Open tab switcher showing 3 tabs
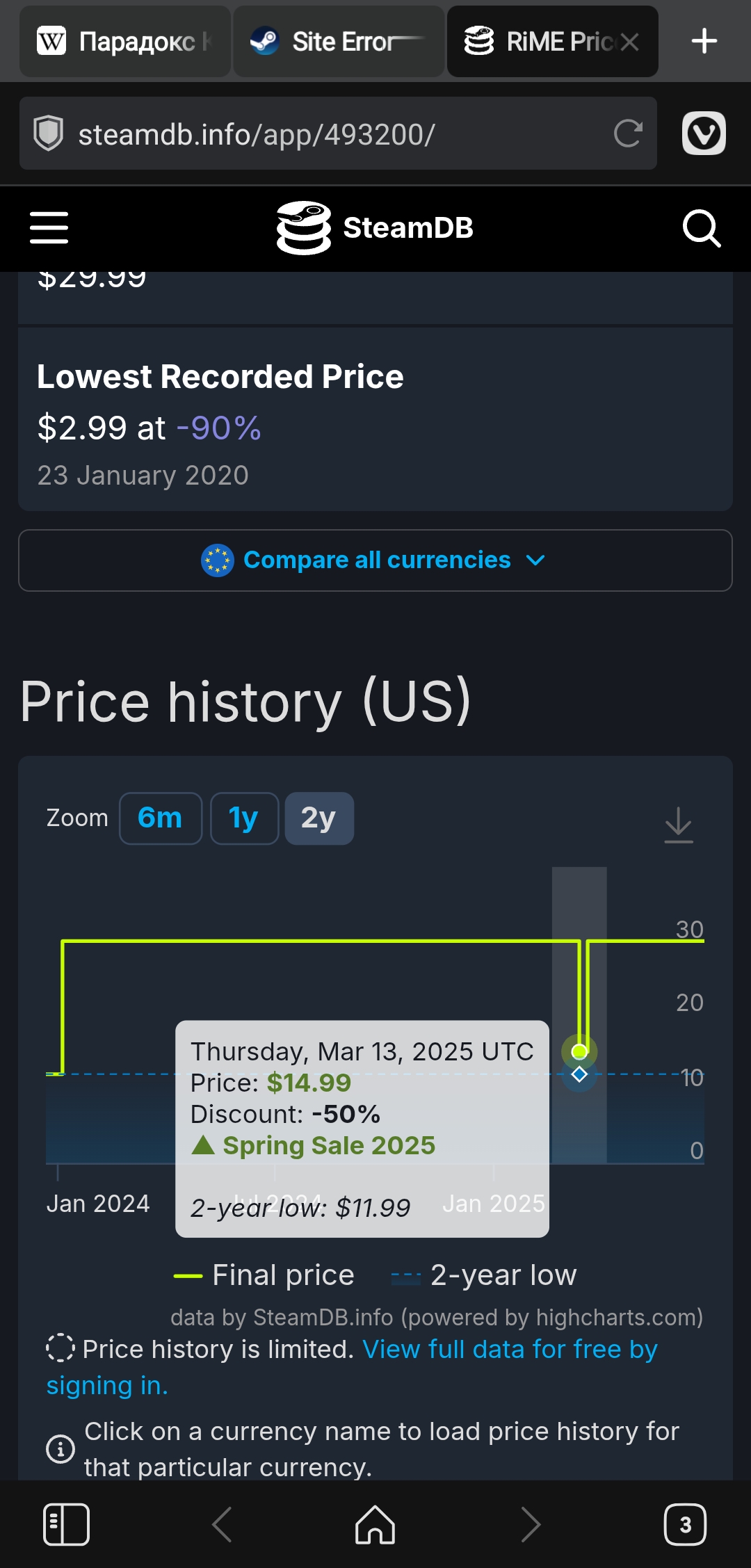The width and height of the screenshot is (751, 1568). pos(685,1524)
